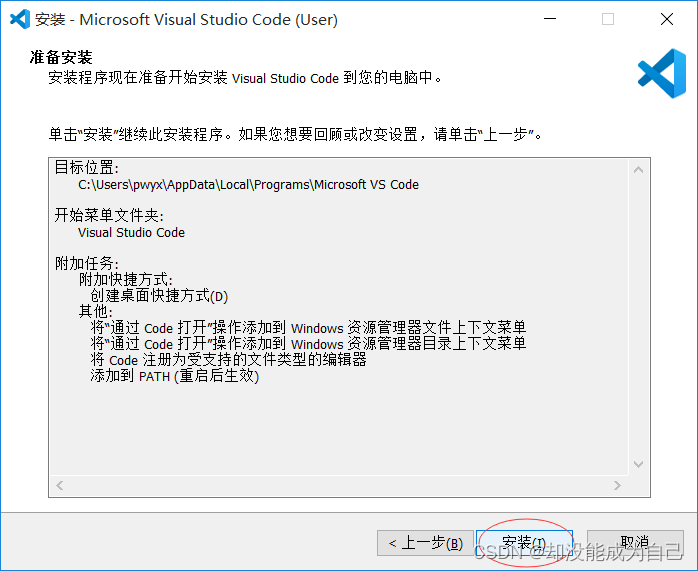The height and width of the screenshot is (571, 698).
Task: Click the 单击"安装"继续 instruction text
Action: click(295, 134)
